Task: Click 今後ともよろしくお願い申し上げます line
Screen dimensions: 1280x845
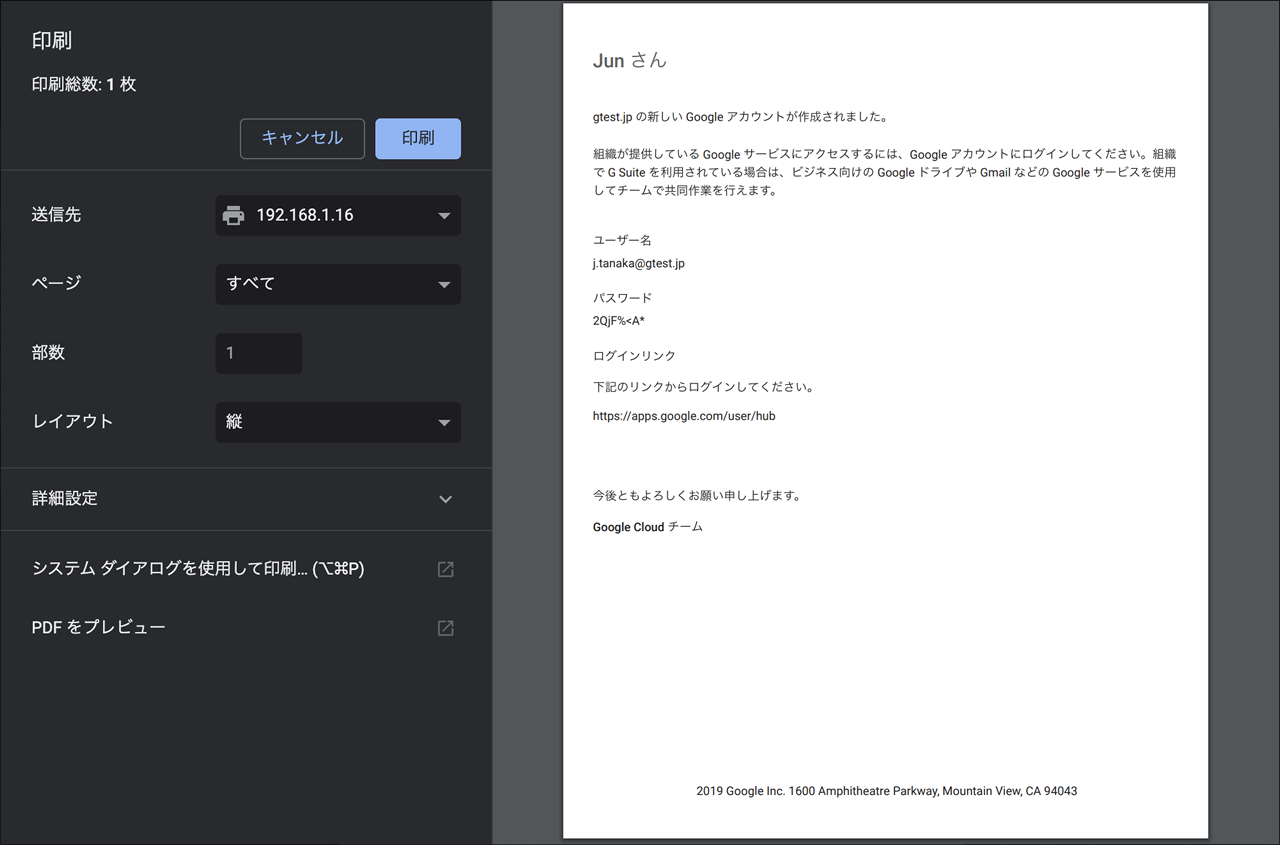Action: 697,496
